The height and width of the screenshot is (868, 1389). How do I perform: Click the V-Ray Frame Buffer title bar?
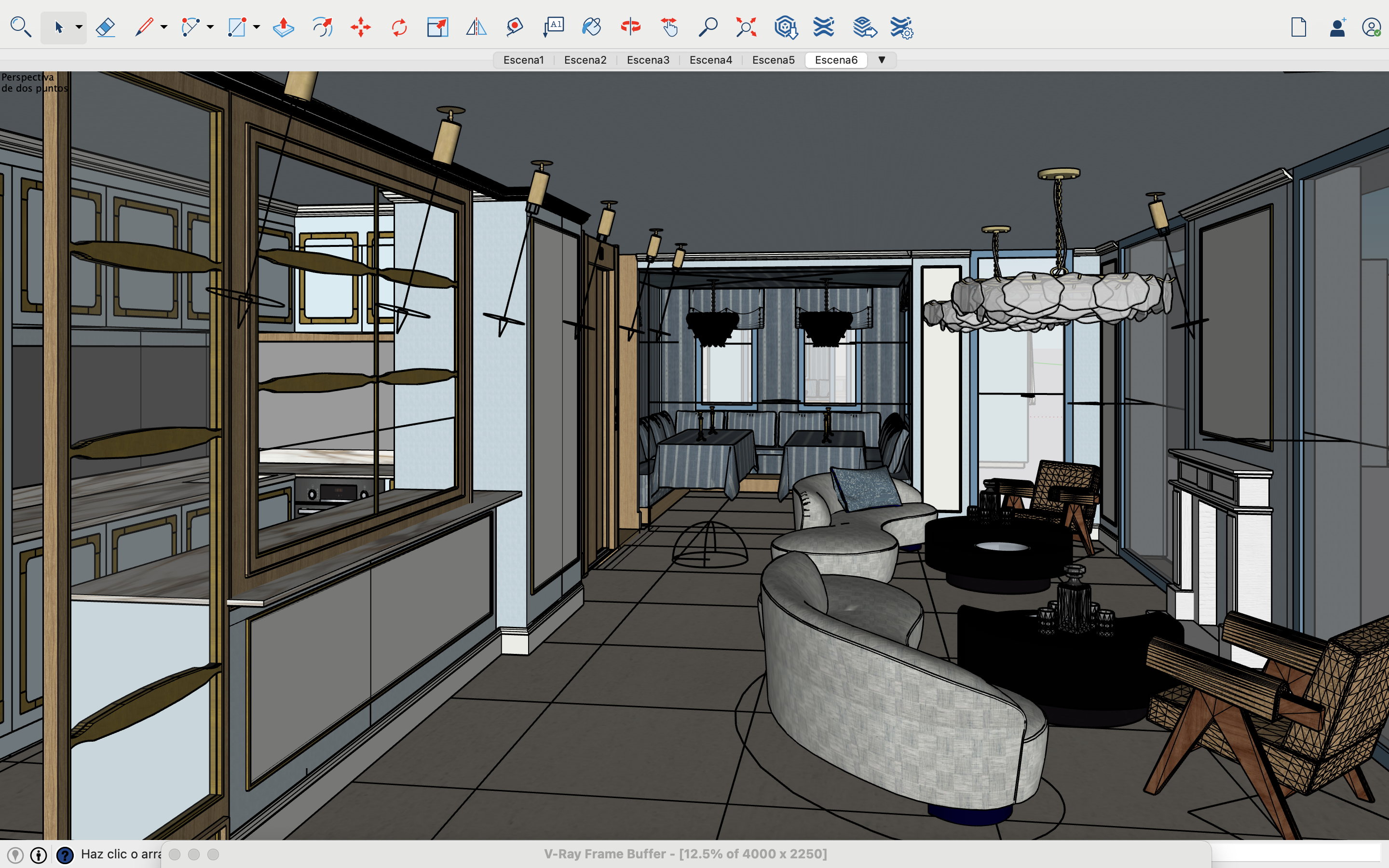685,854
